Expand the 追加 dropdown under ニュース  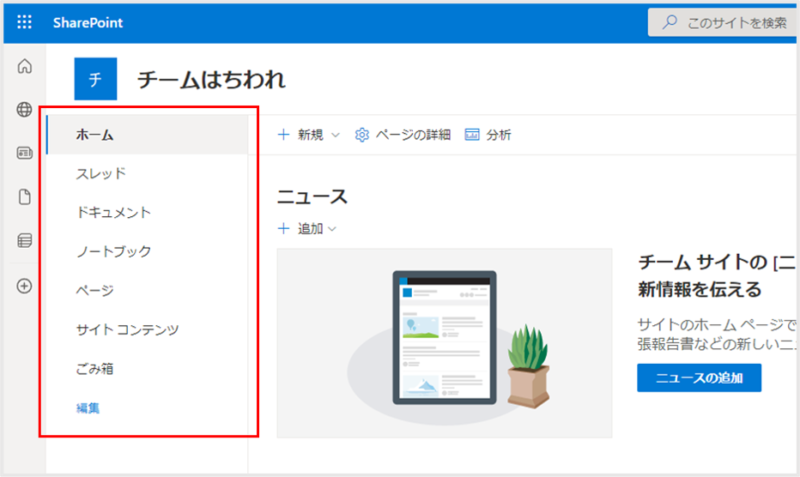point(308,229)
